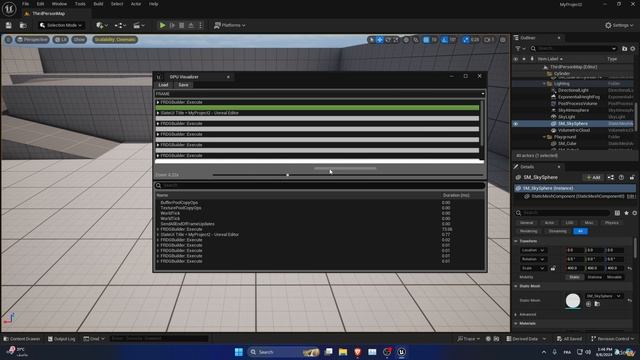Click the Perspective viewport button
Screen dimensions: 640x360
click(x=32, y=40)
